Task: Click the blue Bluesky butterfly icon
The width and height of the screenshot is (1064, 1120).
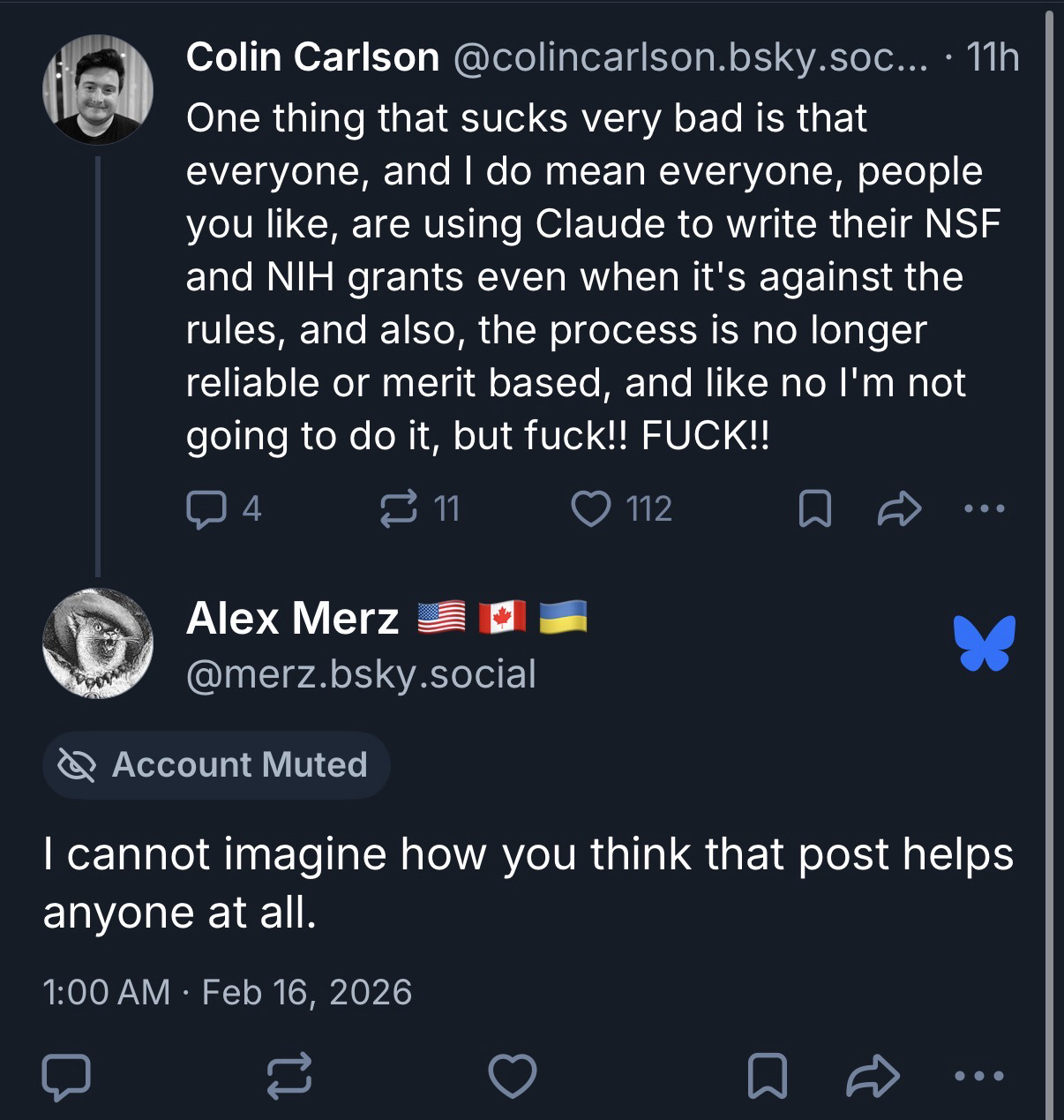Action: click(984, 643)
